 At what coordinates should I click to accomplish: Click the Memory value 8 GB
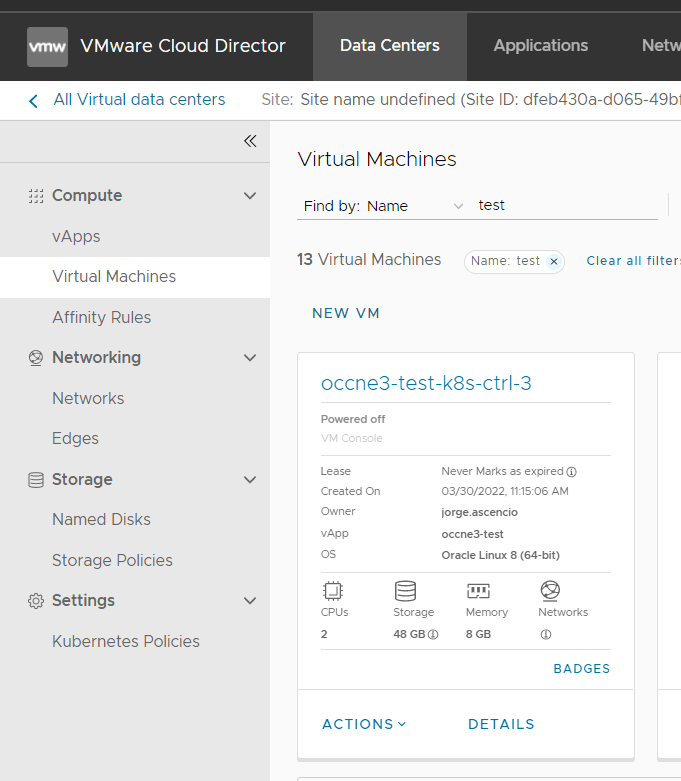(x=478, y=635)
